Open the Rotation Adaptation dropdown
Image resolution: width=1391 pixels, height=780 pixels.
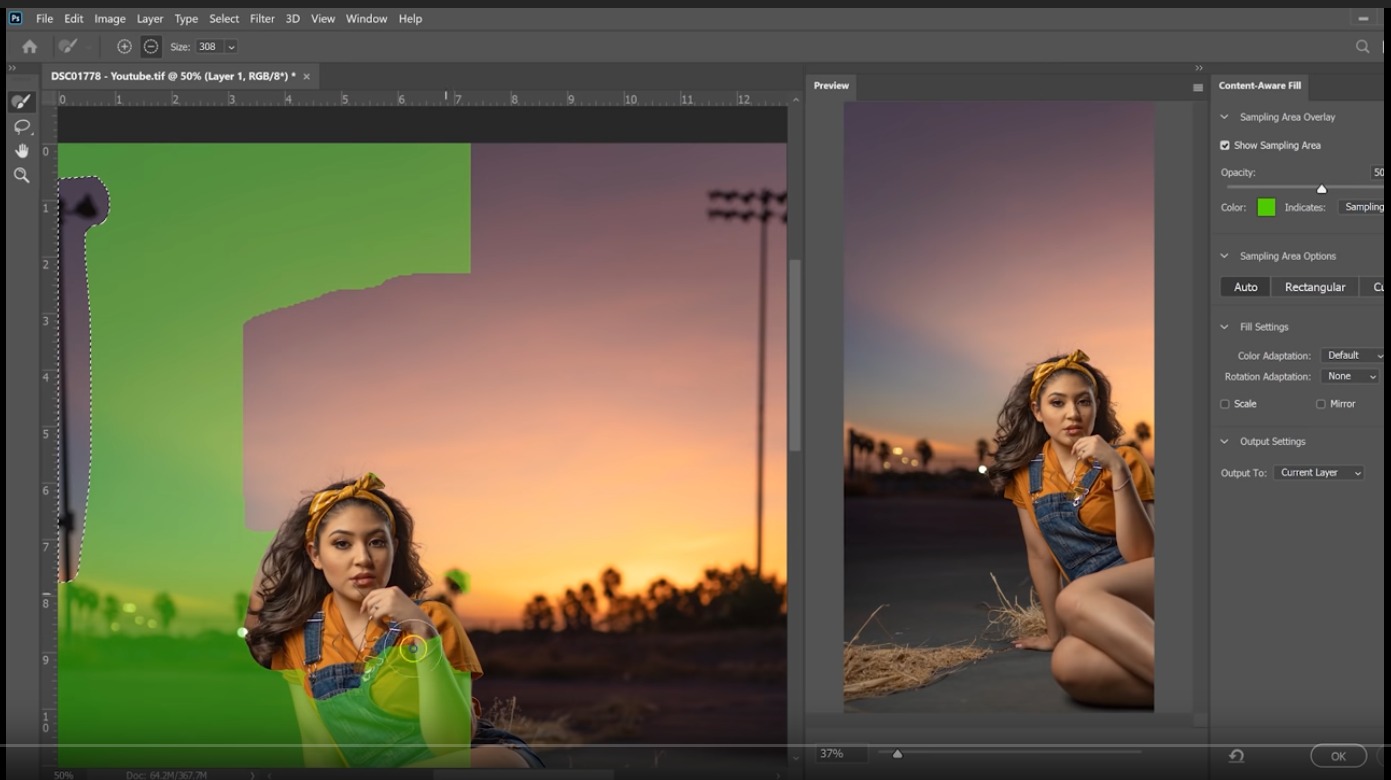pos(1351,377)
